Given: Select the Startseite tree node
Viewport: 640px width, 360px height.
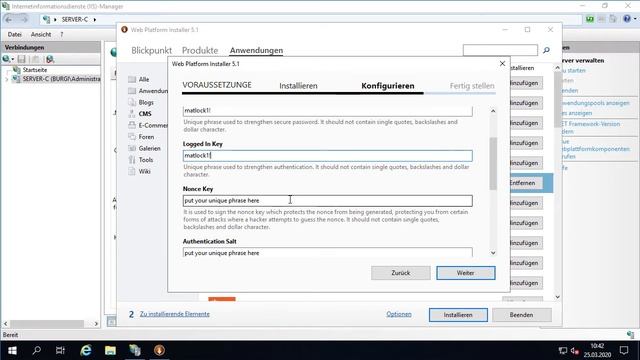Looking at the screenshot, I should pyautogui.click(x=35, y=70).
